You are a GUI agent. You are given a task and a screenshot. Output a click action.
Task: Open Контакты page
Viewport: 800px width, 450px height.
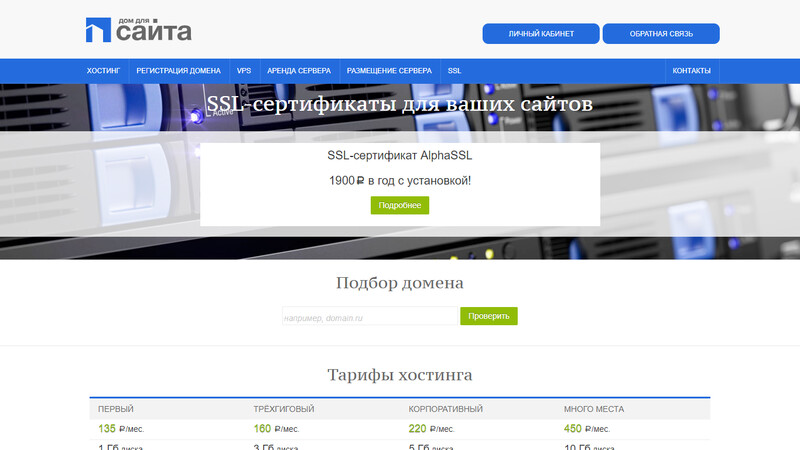[691, 71]
